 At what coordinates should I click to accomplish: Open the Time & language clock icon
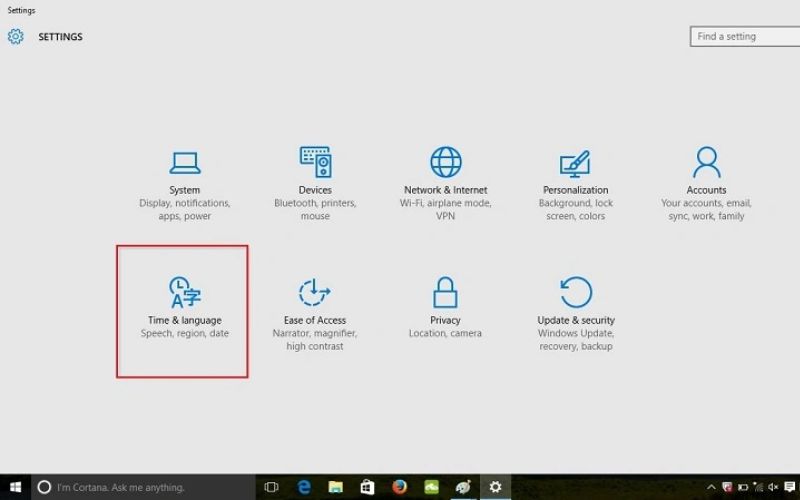tap(185, 292)
